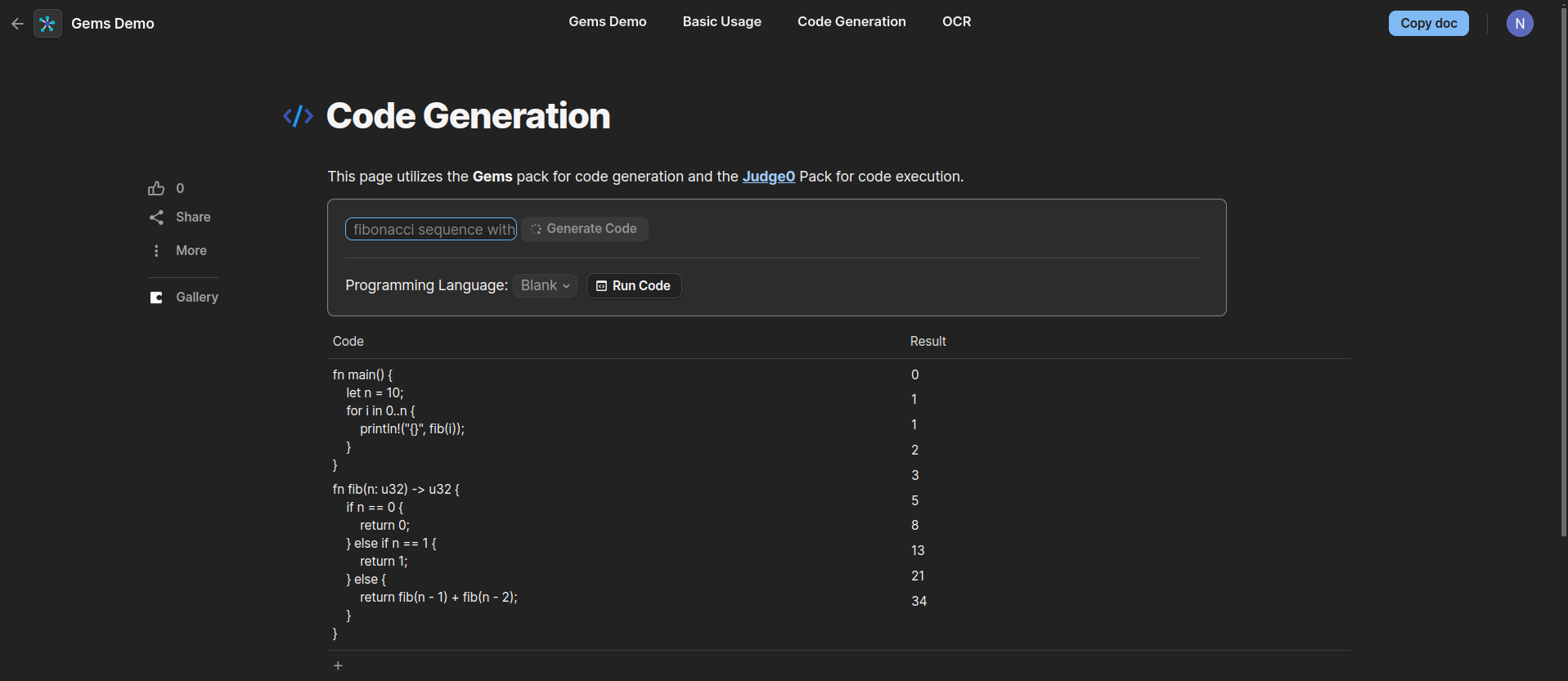Focus the fibonacci sequence prompt field

click(431, 230)
